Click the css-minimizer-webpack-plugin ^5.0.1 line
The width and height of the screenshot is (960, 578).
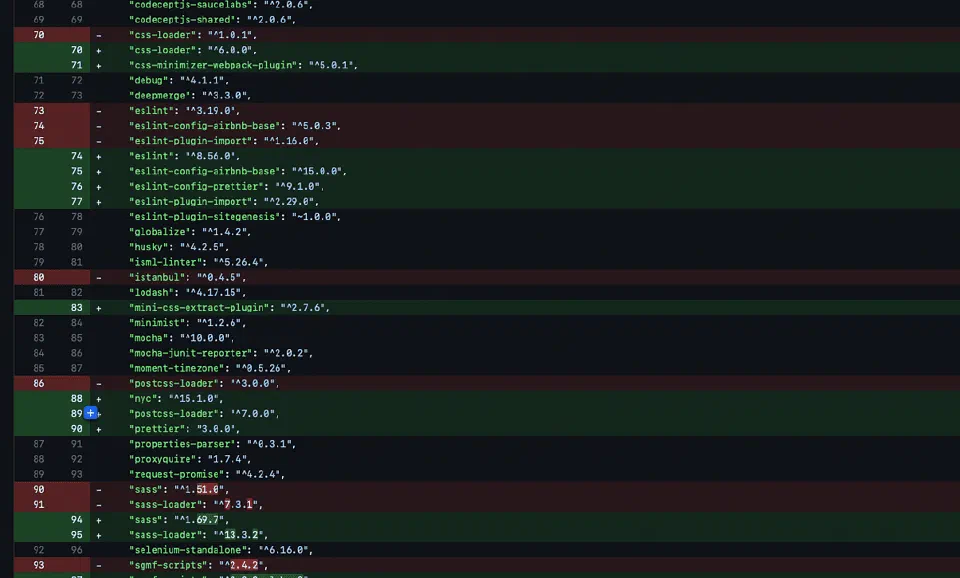click(487, 65)
